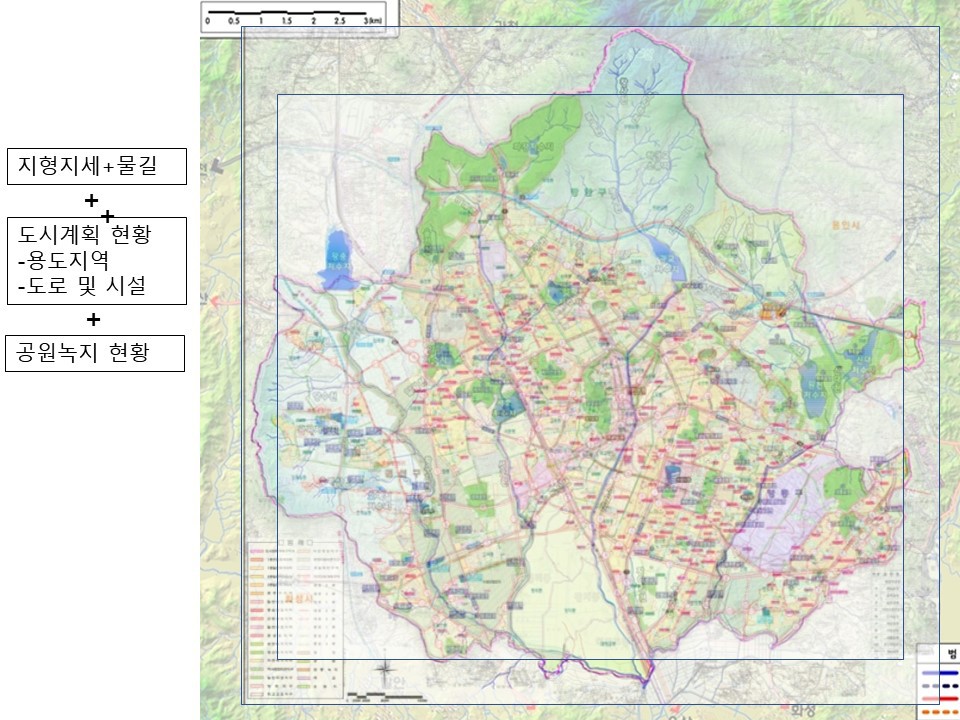Select the '지형지세+물길' text box
The width and height of the screenshot is (960, 720).
tap(97, 166)
